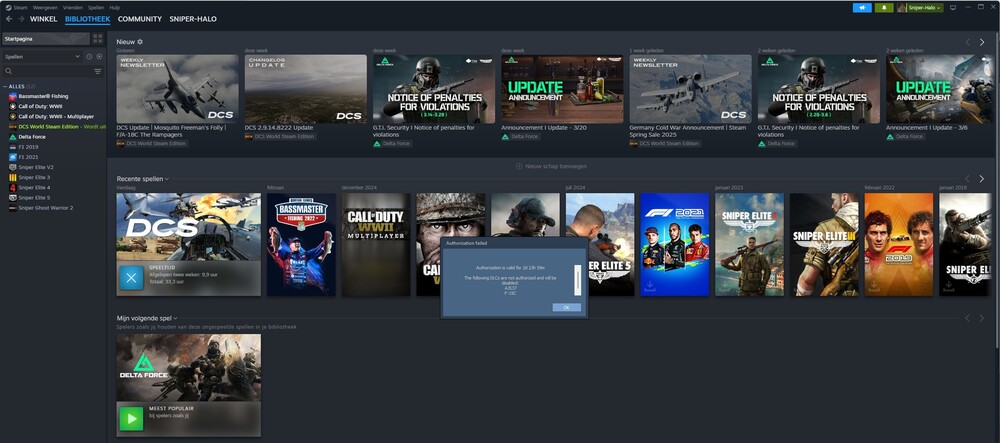This screenshot has height=443, width=1000.
Task: Open settings gear next to Nieuw
Action: tap(140, 42)
